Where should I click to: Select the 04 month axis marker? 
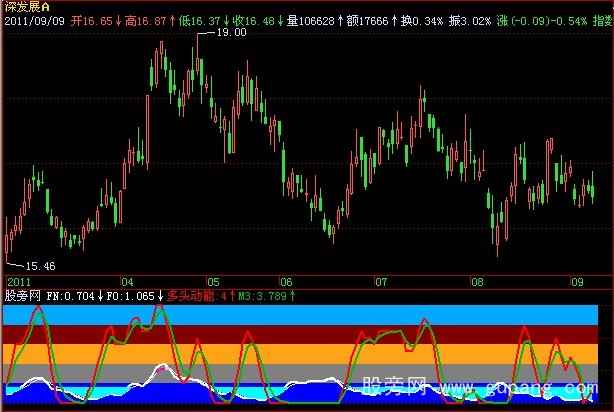click(x=127, y=282)
